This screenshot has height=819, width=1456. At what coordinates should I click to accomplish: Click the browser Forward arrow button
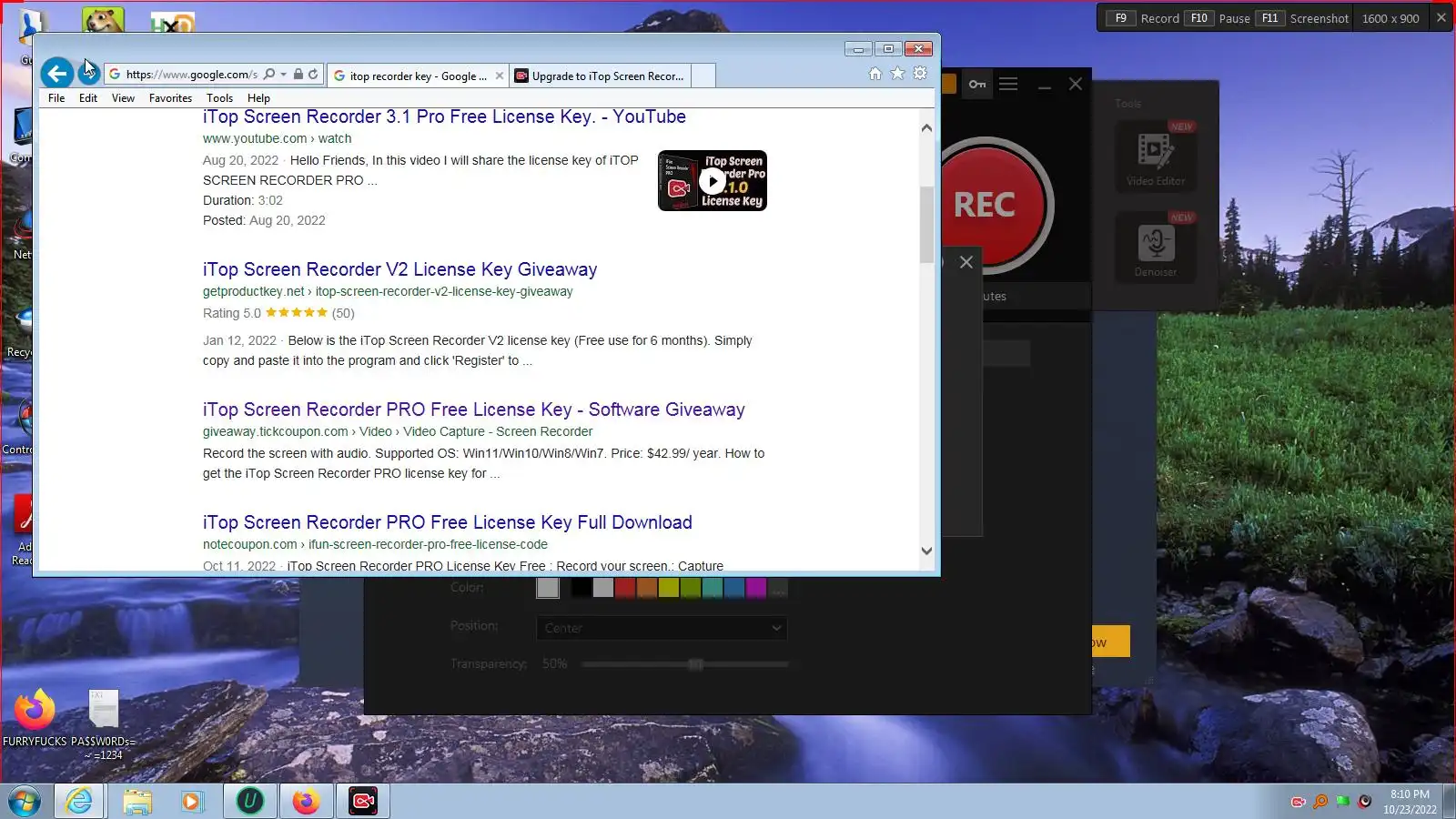point(89,74)
